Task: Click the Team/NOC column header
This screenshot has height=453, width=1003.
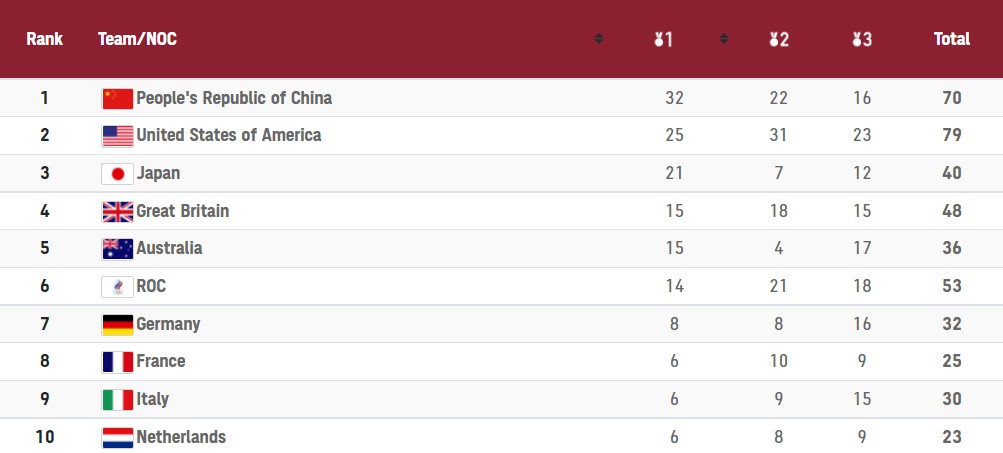Action: [x=137, y=40]
